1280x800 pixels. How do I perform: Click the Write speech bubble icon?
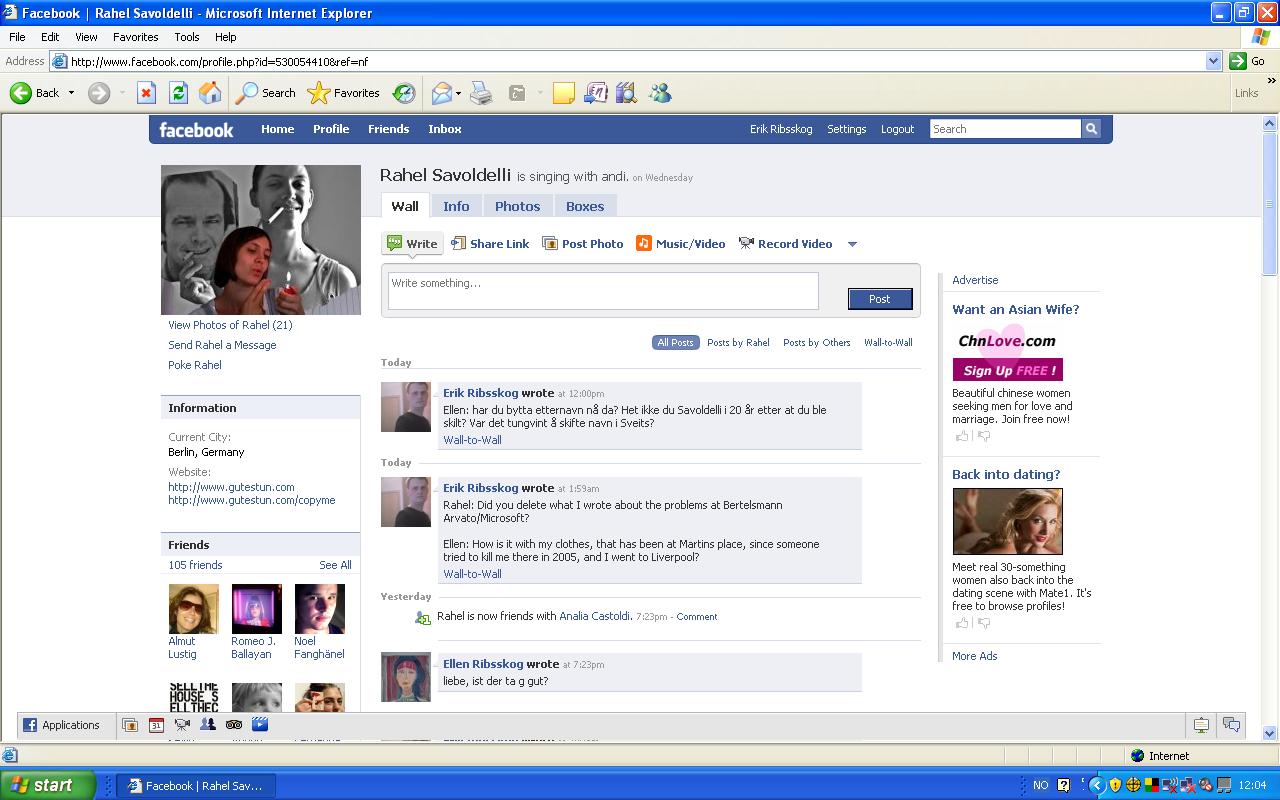pos(394,243)
